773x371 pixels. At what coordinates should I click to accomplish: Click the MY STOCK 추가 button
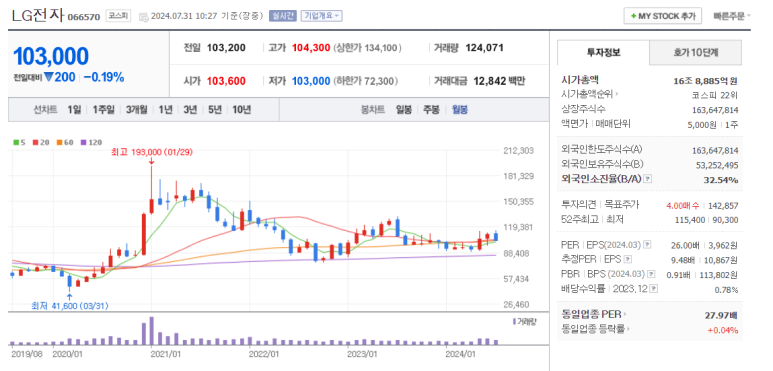click(662, 16)
